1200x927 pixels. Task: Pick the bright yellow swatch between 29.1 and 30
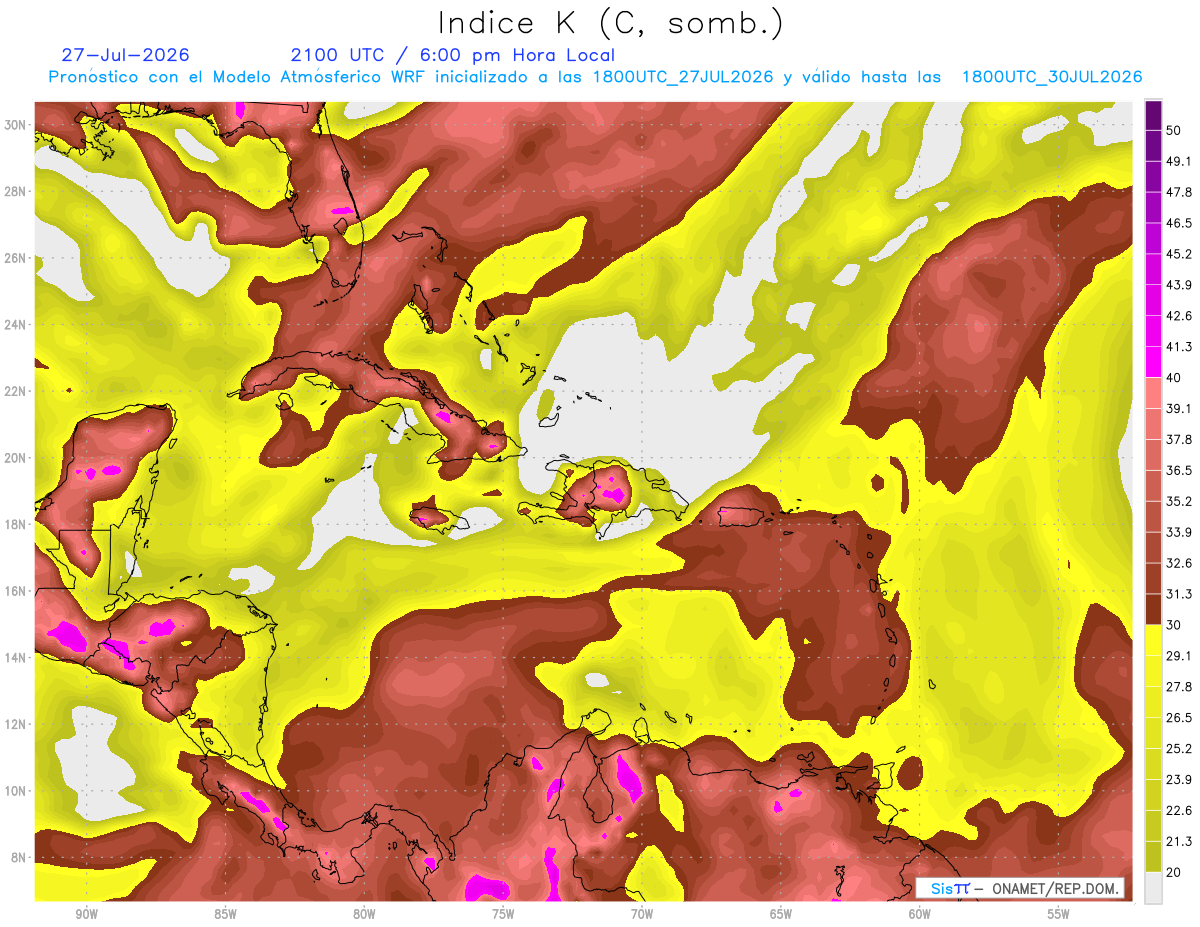tap(1153, 640)
